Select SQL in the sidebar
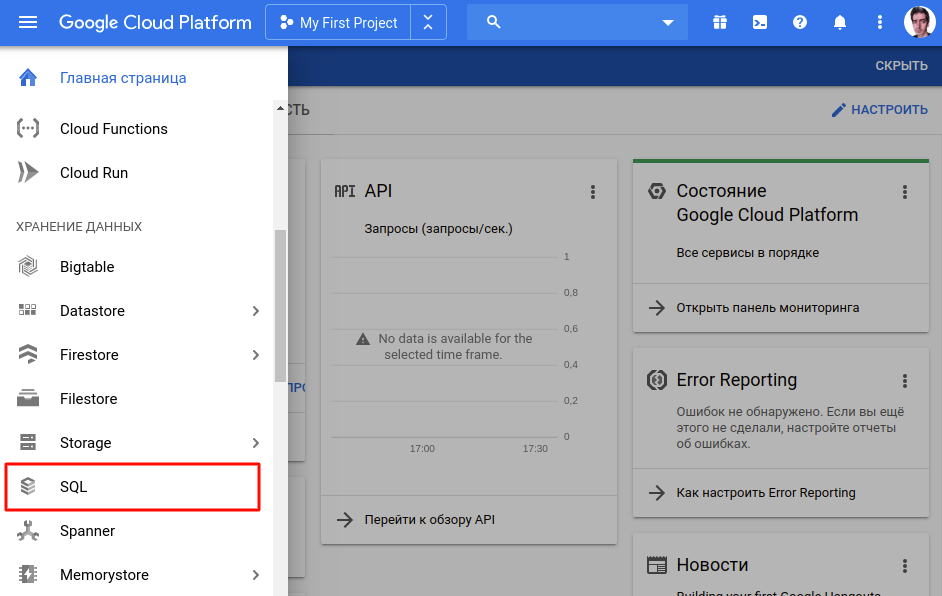 point(133,487)
